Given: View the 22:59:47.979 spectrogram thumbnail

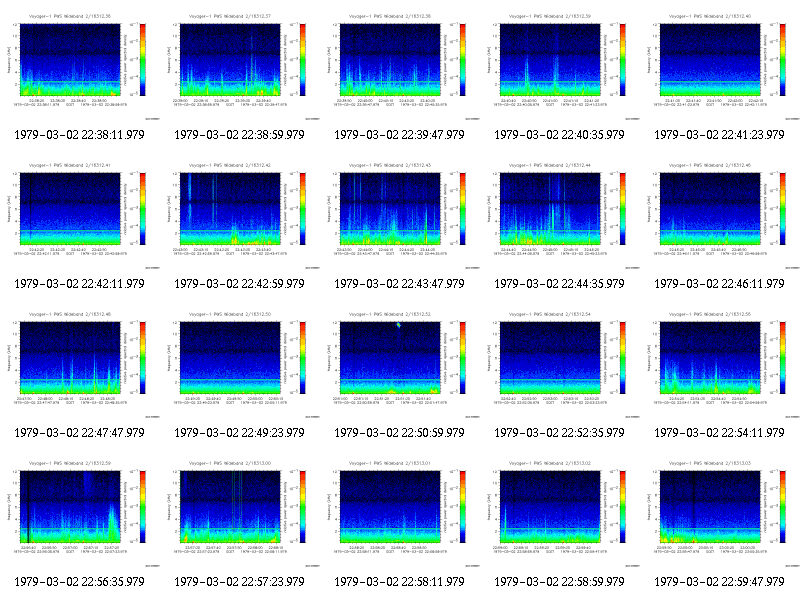Looking at the screenshot, I should [720, 513].
